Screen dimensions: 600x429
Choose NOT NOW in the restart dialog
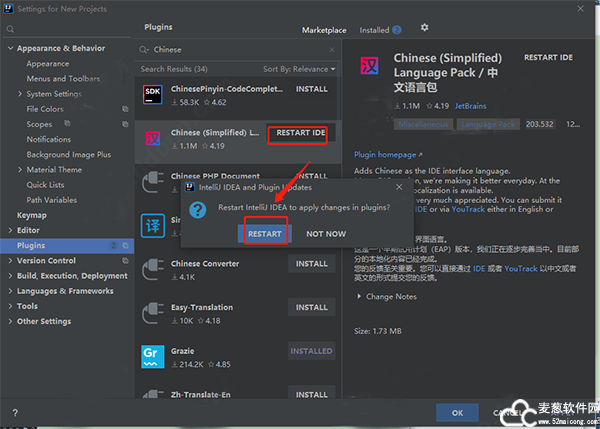click(326, 233)
